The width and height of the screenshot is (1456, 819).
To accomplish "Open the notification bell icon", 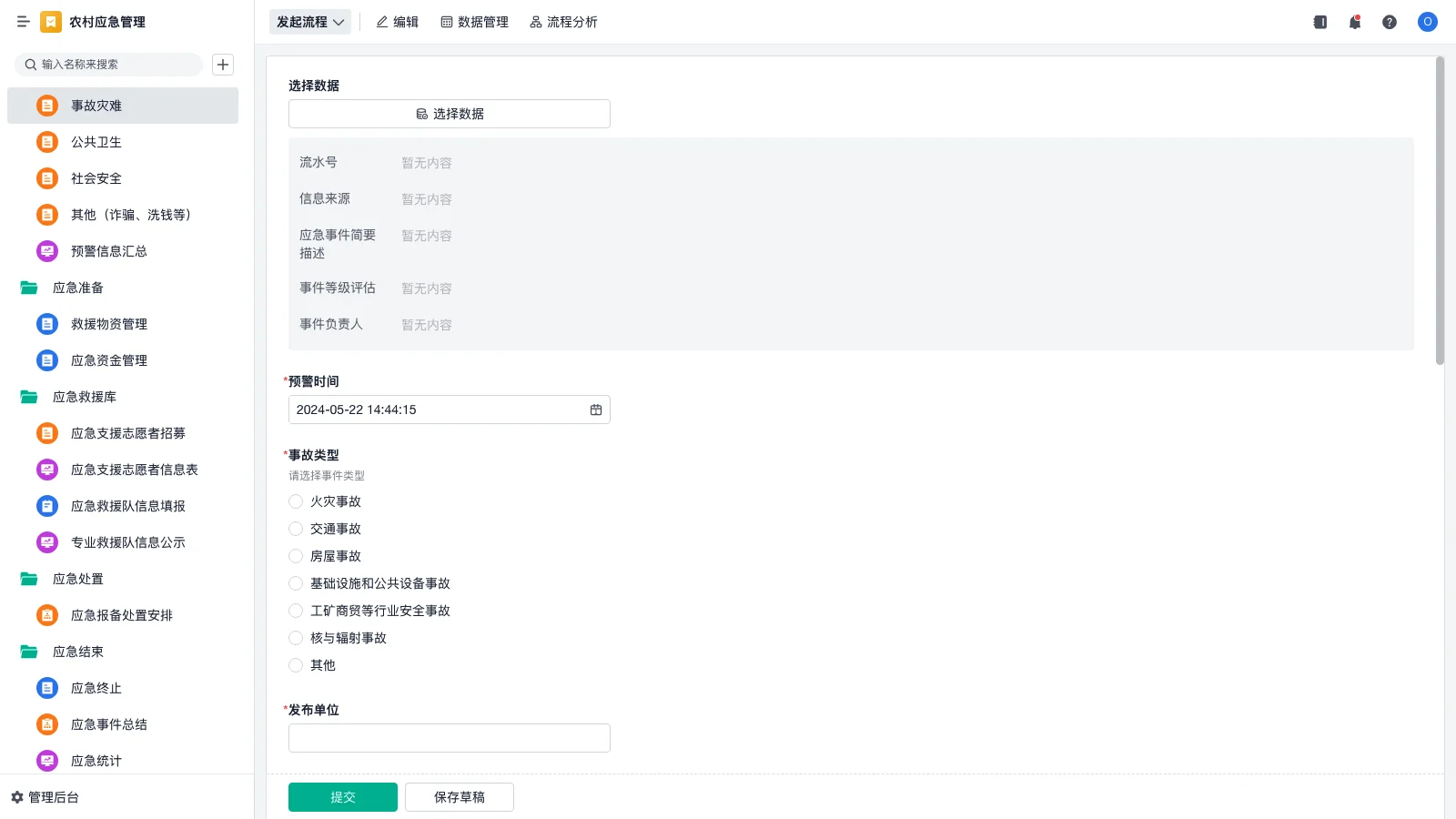I will pos(1355,22).
